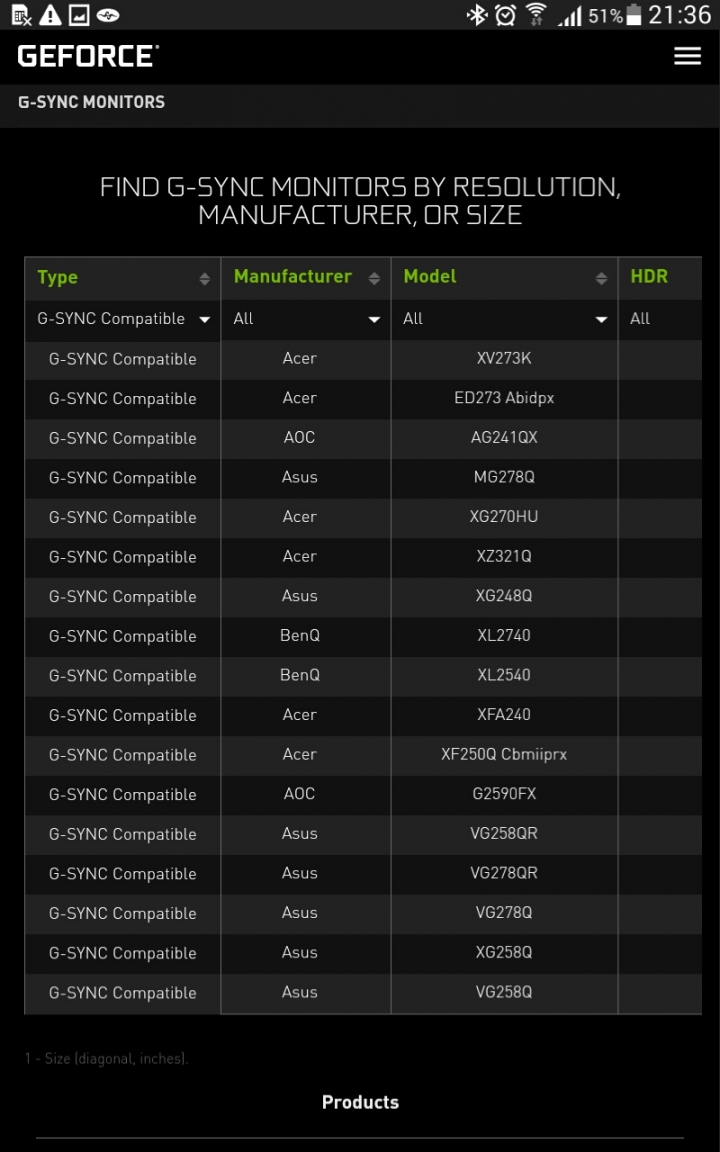Tap the Wi-Fi status icon
The image size is (720, 1152).
coord(536,15)
